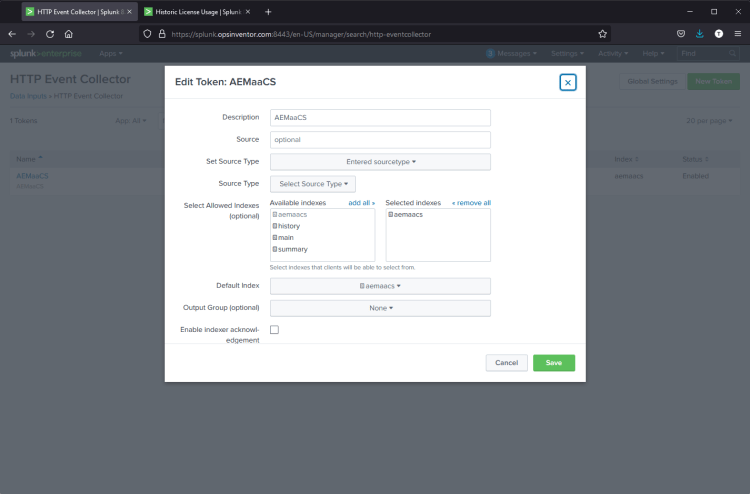Open the 20 per page dropdown
750x494 pixels.
(x=709, y=121)
